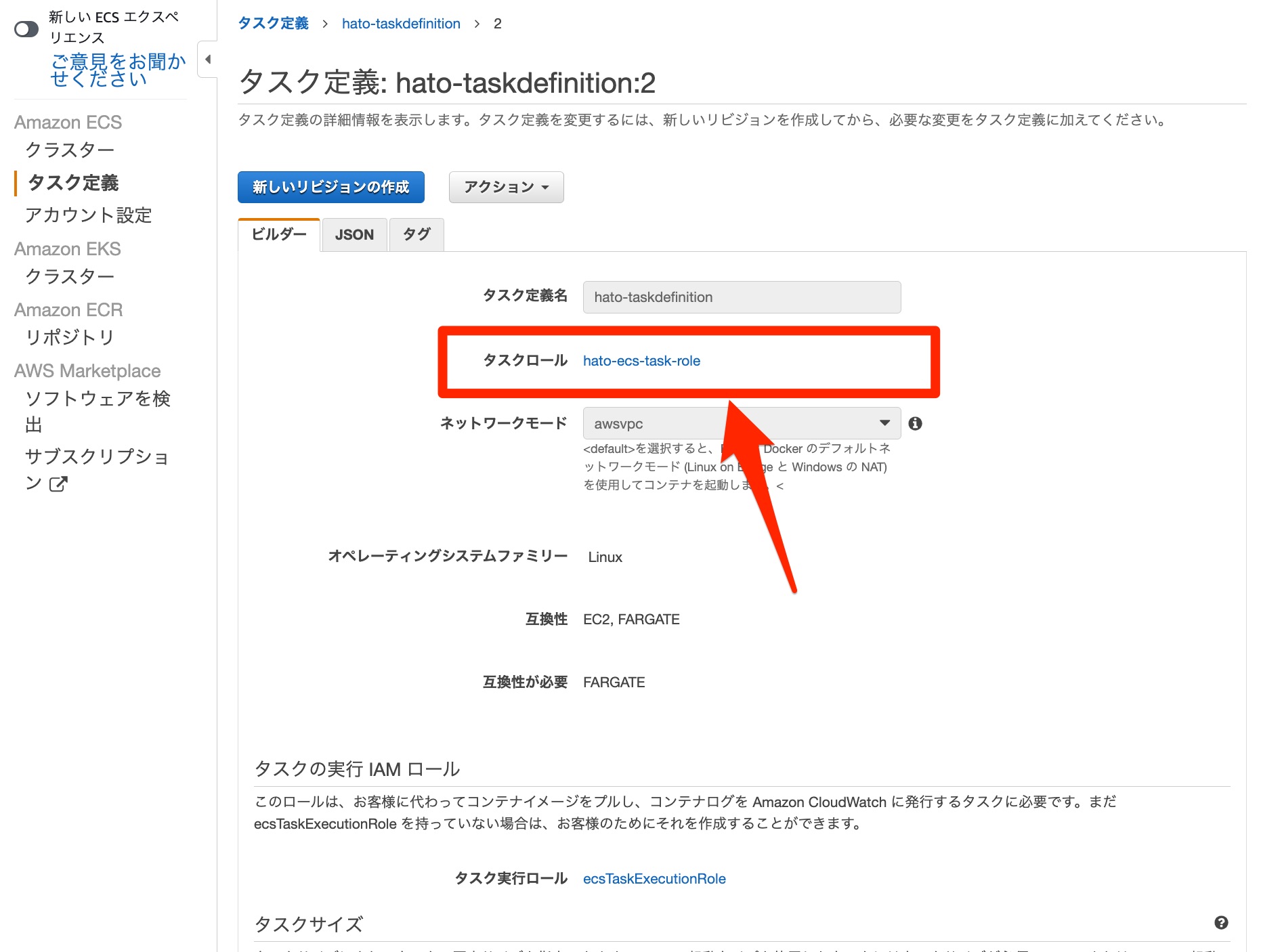Select the ビルダー tab
Viewport: 1261px width, 952px height.
(x=278, y=234)
